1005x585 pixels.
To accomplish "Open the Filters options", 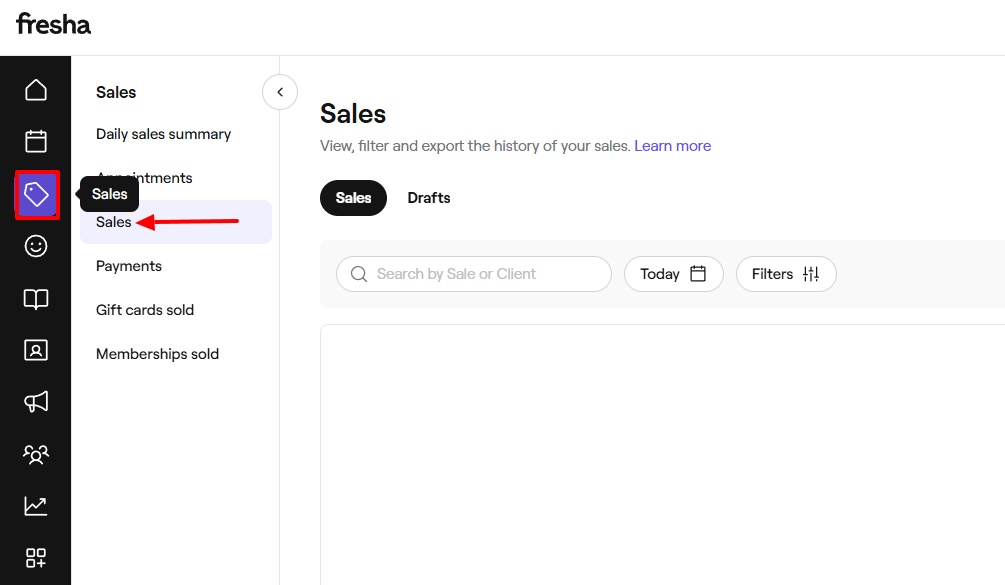I will tap(786, 273).
